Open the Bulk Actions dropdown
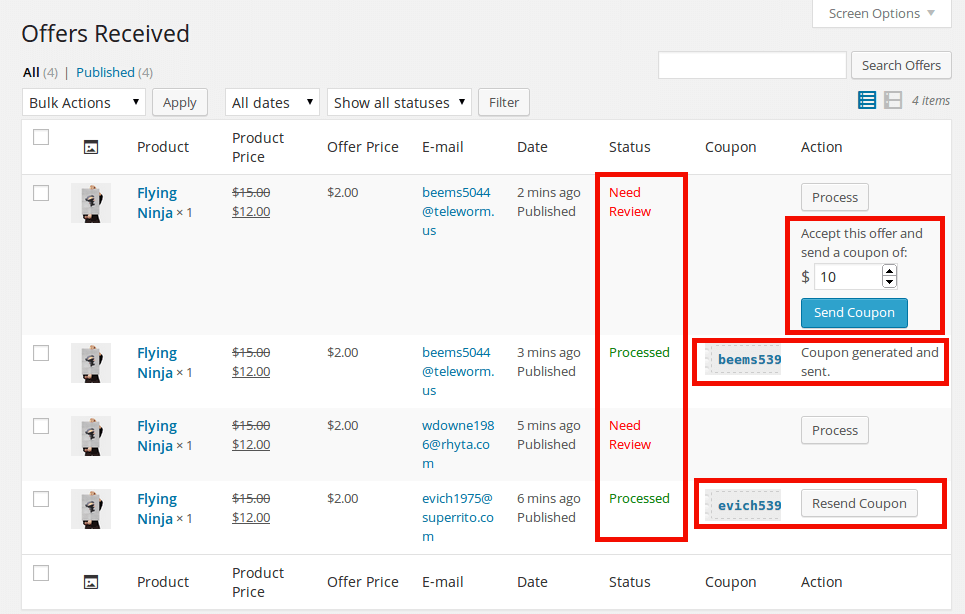The height and width of the screenshot is (614, 965). coord(83,102)
